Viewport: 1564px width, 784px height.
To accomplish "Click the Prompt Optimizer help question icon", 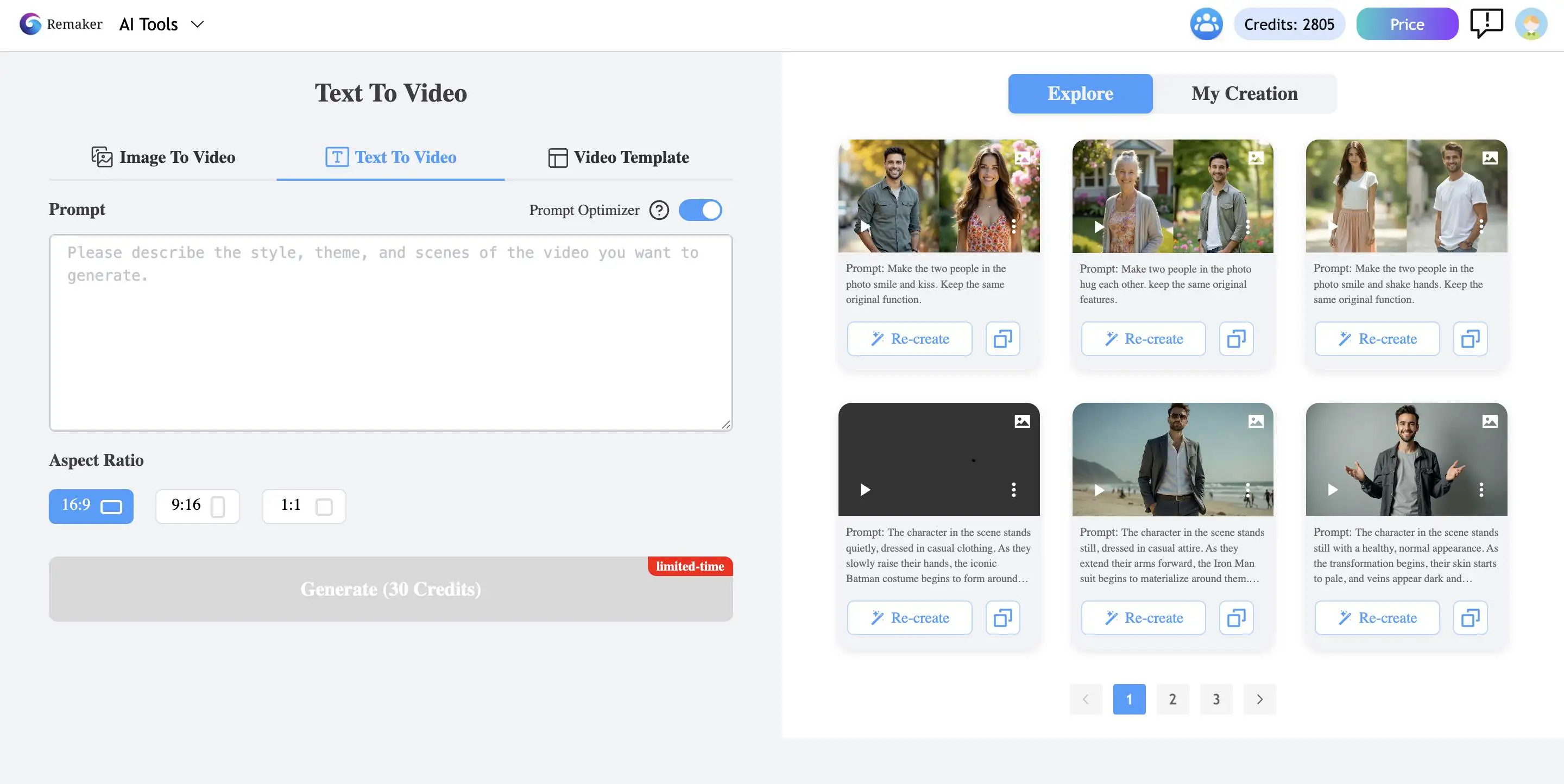I will pos(659,210).
